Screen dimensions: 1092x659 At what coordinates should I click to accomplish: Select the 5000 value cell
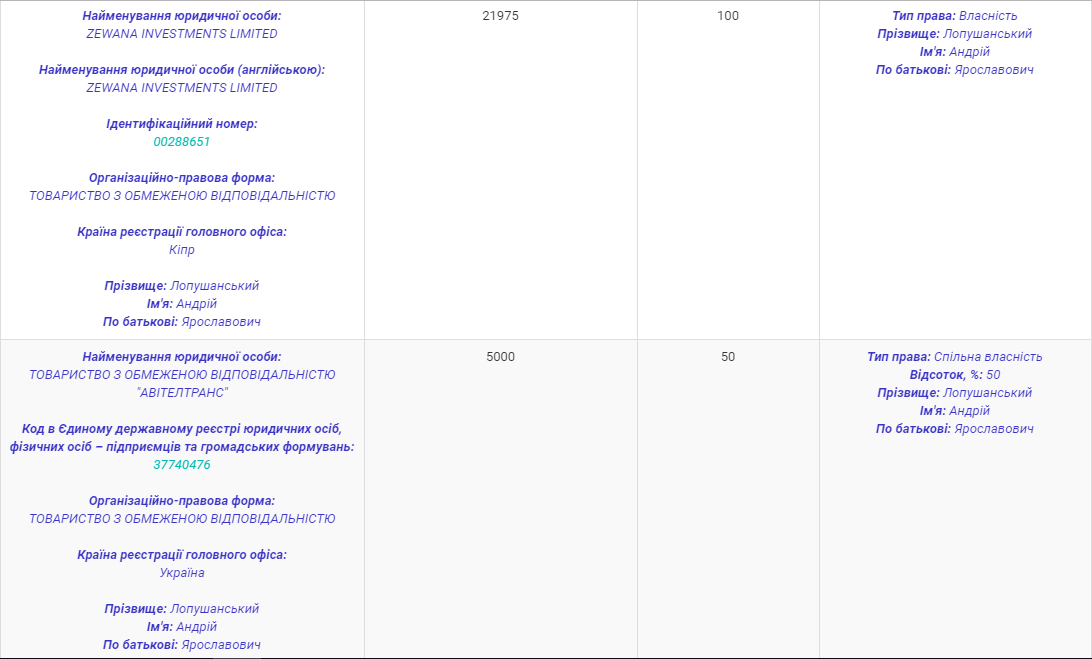click(x=500, y=357)
